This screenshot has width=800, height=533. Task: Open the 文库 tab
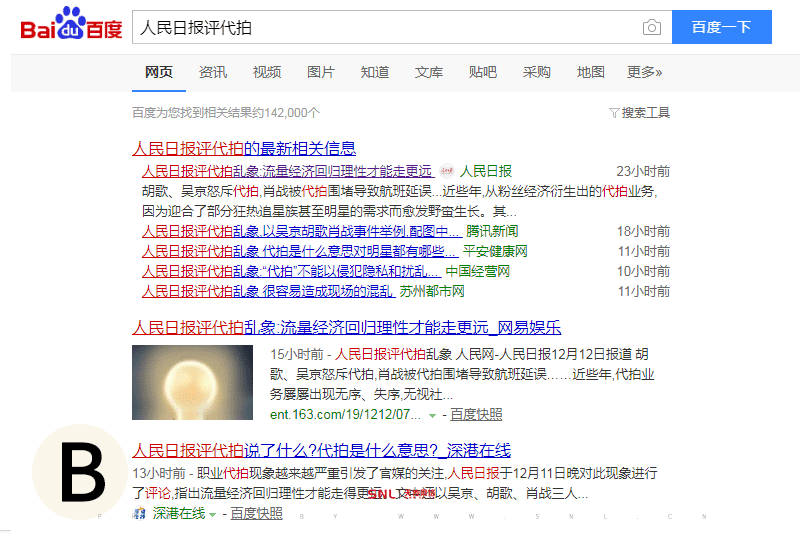click(429, 72)
